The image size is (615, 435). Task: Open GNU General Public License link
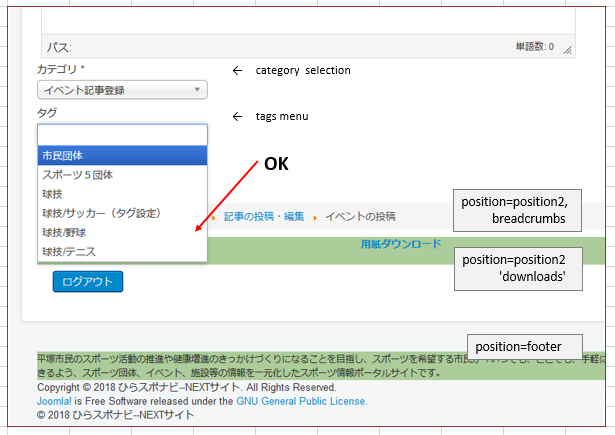click(302, 401)
